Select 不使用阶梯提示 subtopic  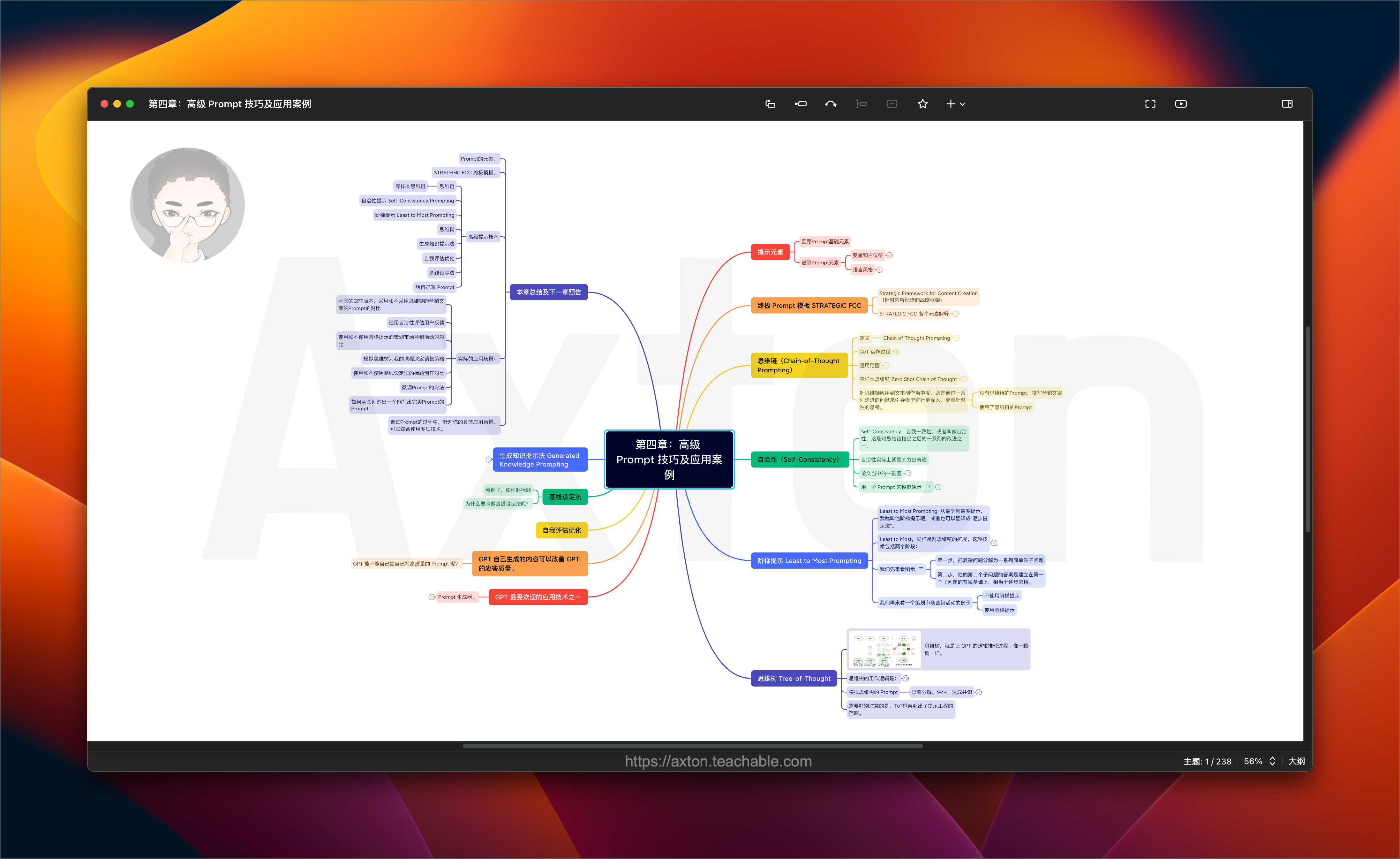[x=1002, y=596]
